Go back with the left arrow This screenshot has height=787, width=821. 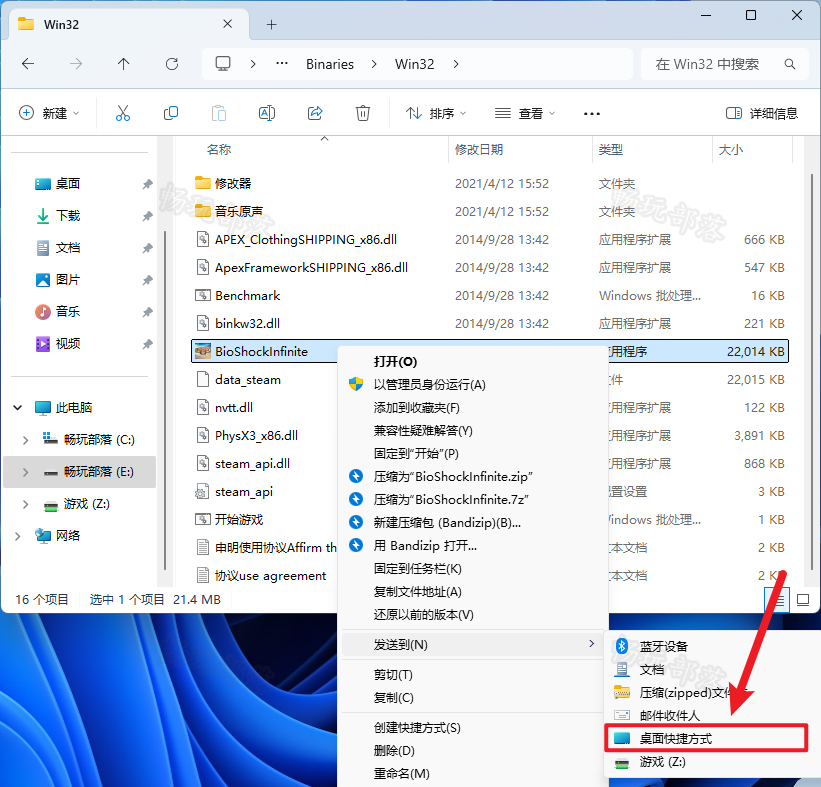(28, 64)
